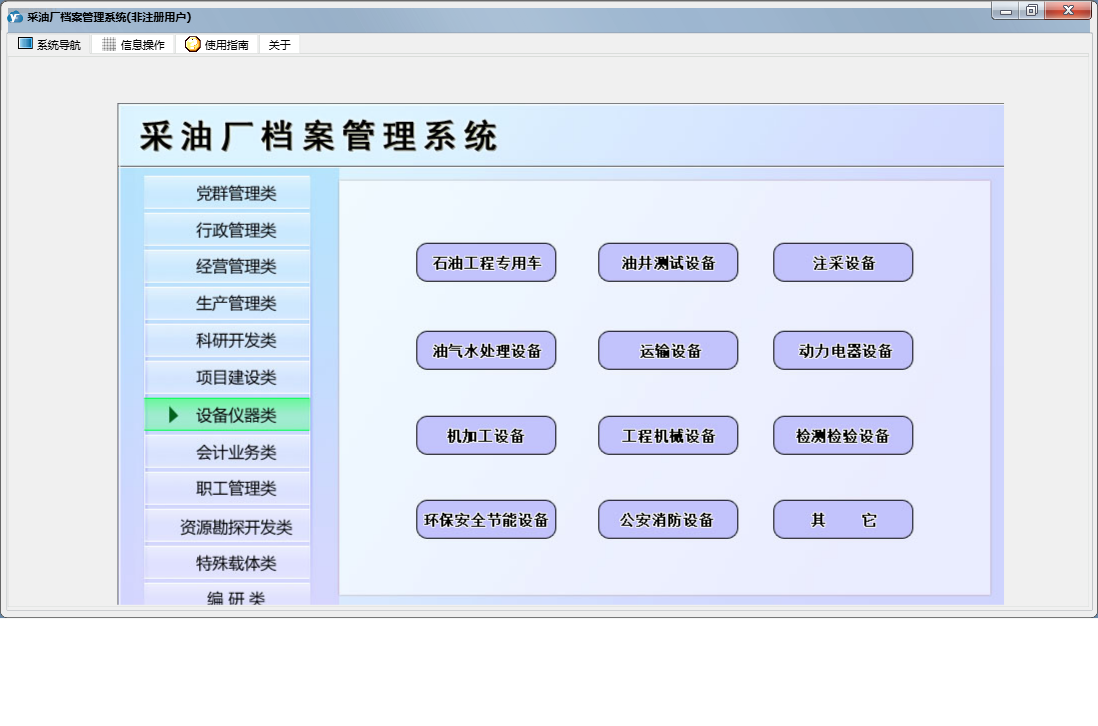Open the 信息操作 menu

tap(134, 44)
